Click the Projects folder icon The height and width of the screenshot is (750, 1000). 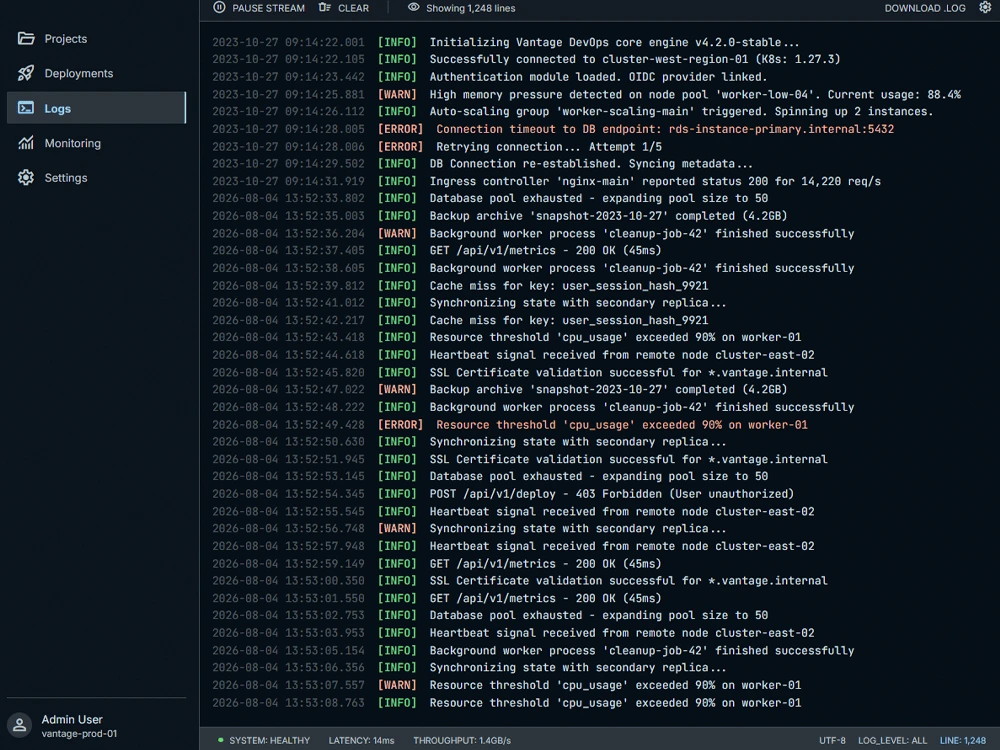tap(26, 38)
